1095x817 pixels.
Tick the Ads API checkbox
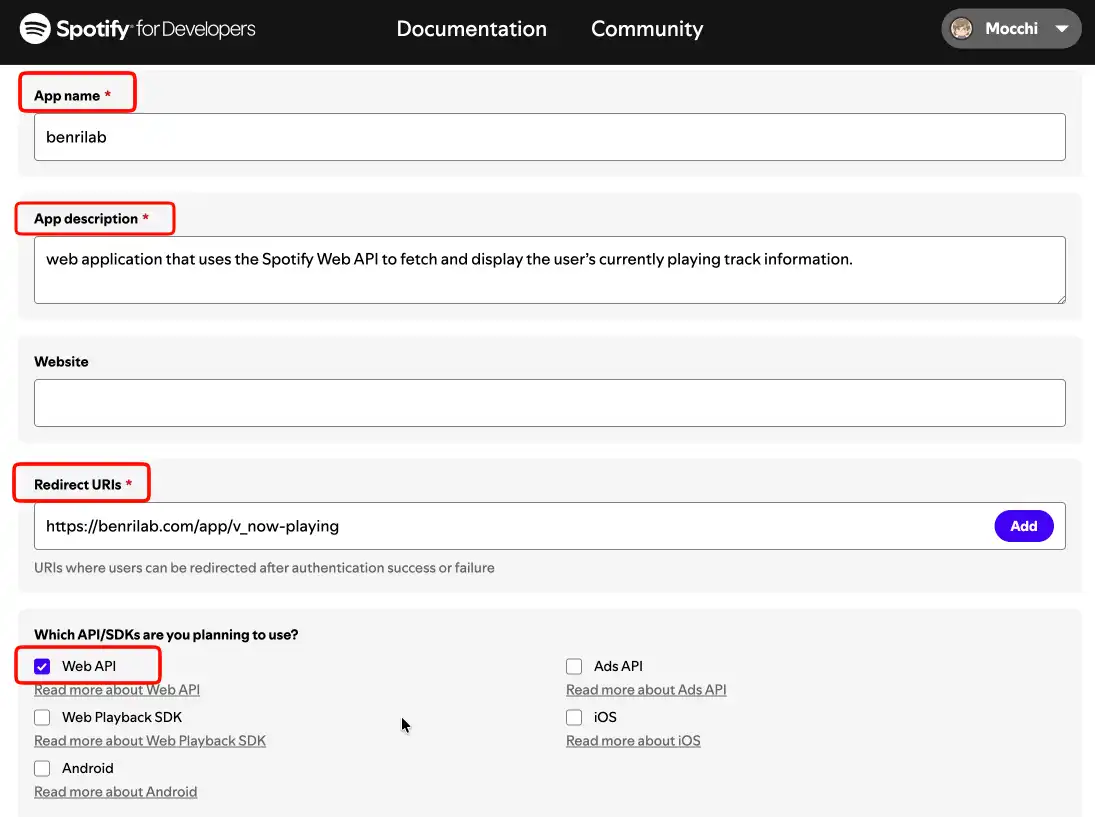pyautogui.click(x=574, y=666)
